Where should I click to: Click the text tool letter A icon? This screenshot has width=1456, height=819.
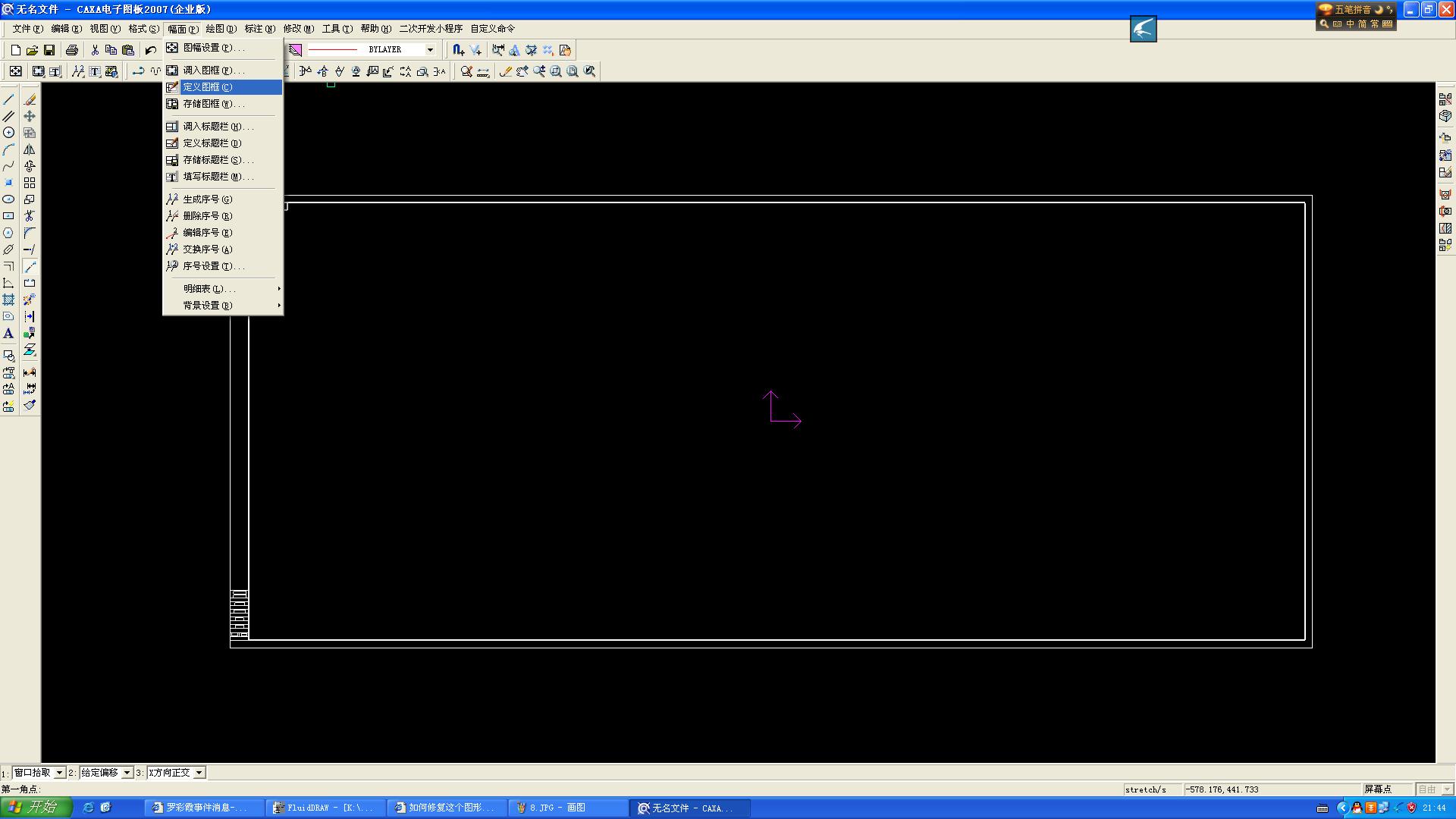(x=8, y=334)
